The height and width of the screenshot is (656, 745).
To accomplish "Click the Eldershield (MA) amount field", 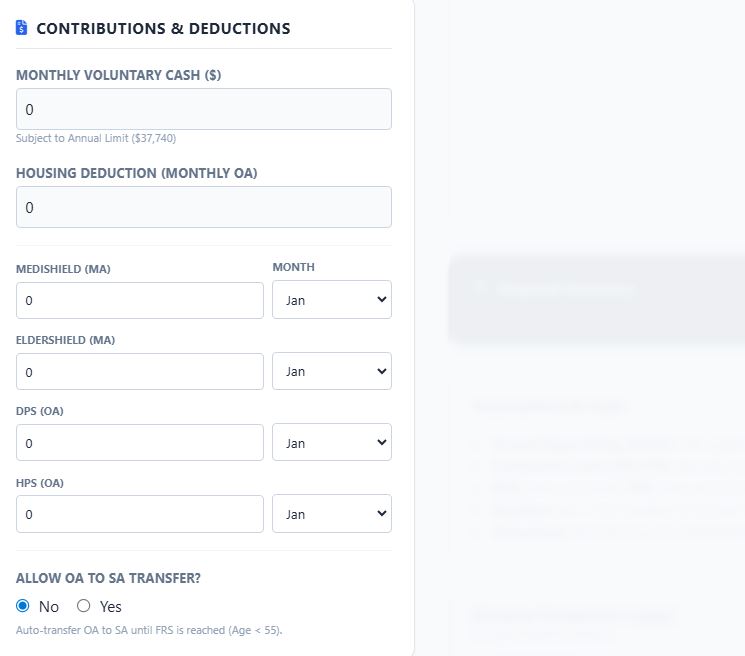I will [140, 371].
